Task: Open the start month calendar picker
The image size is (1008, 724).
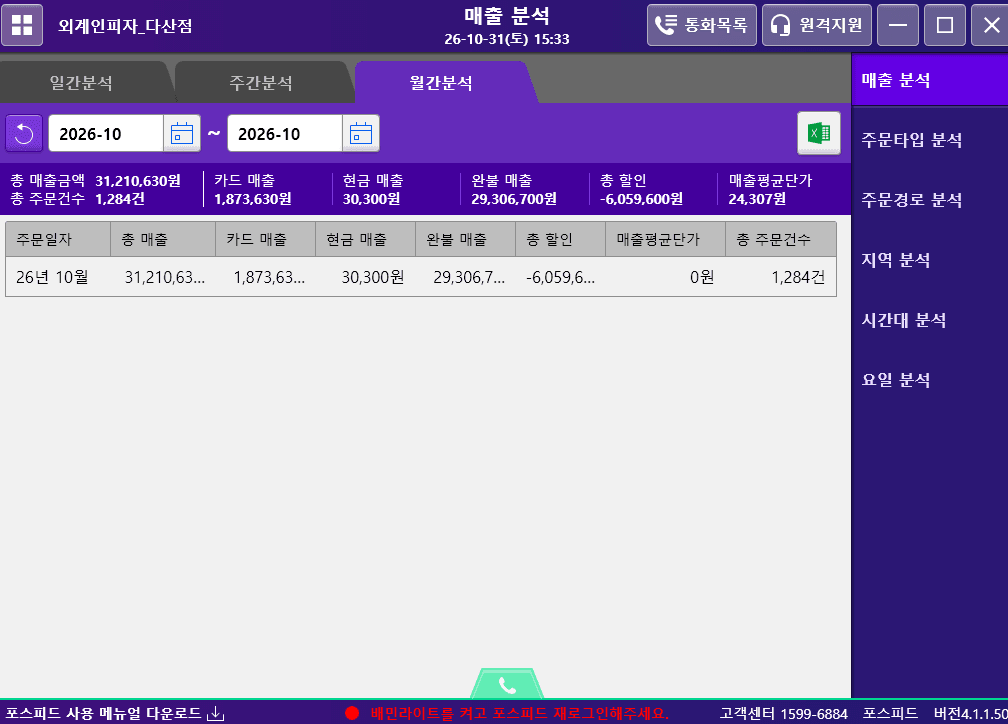Action: (182, 134)
